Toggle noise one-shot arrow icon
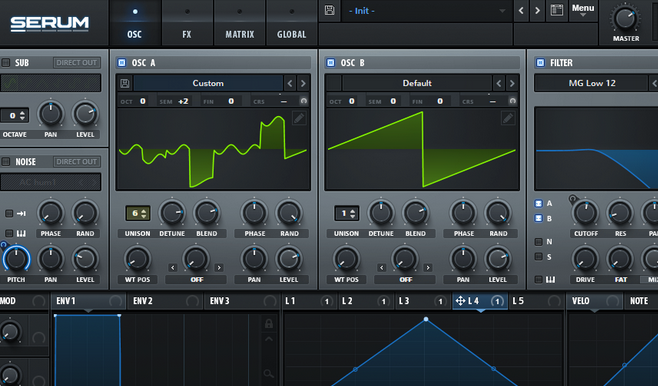 coord(21,214)
